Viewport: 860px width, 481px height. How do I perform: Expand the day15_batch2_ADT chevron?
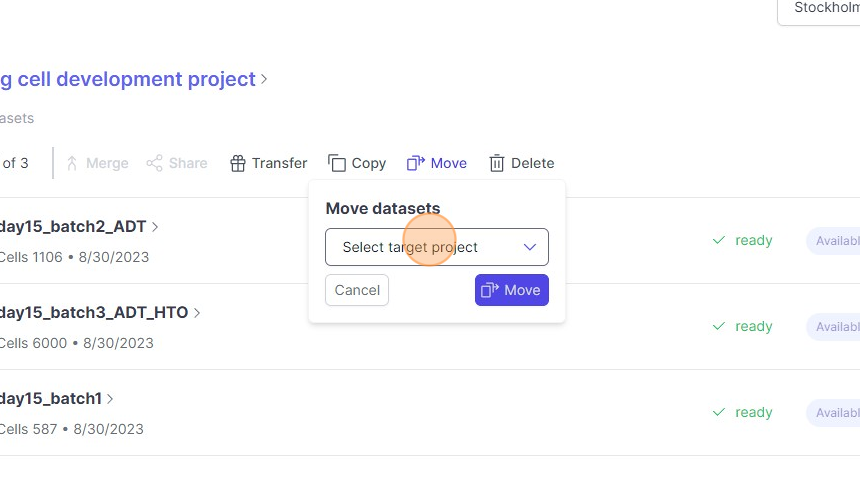point(155,226)
